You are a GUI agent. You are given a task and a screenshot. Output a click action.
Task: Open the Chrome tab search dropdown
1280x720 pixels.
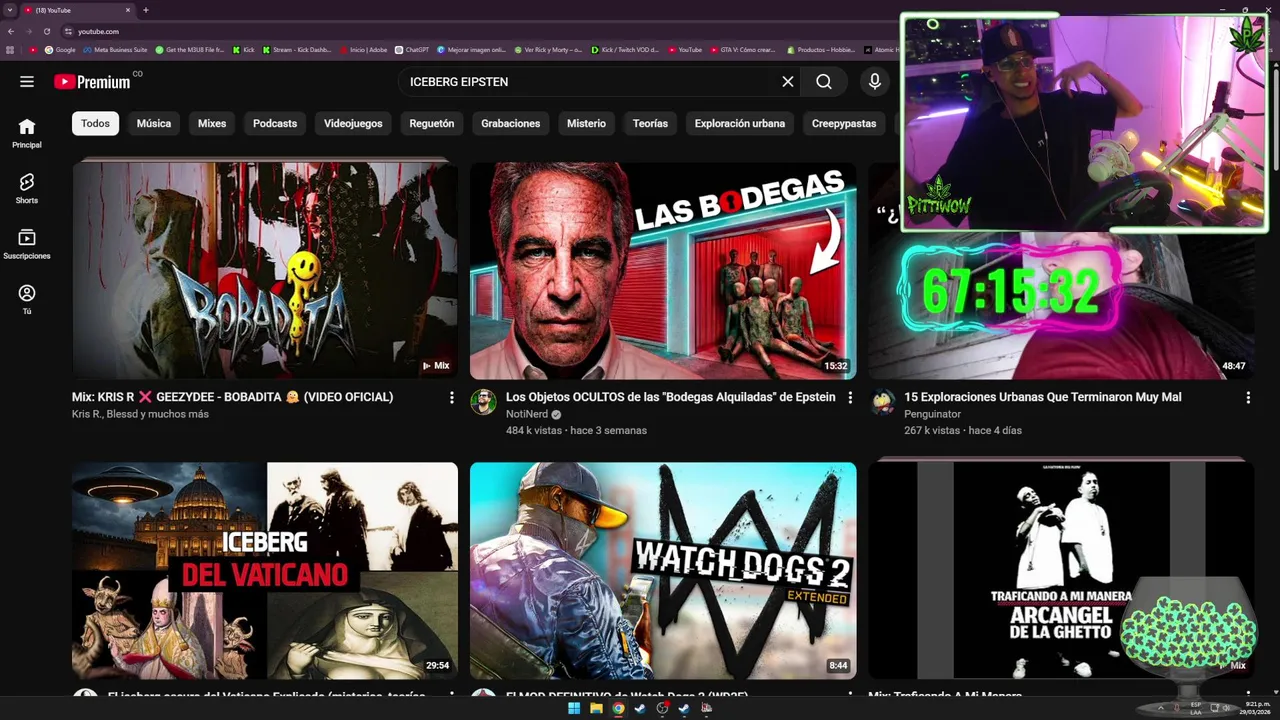tap(10, 10)
